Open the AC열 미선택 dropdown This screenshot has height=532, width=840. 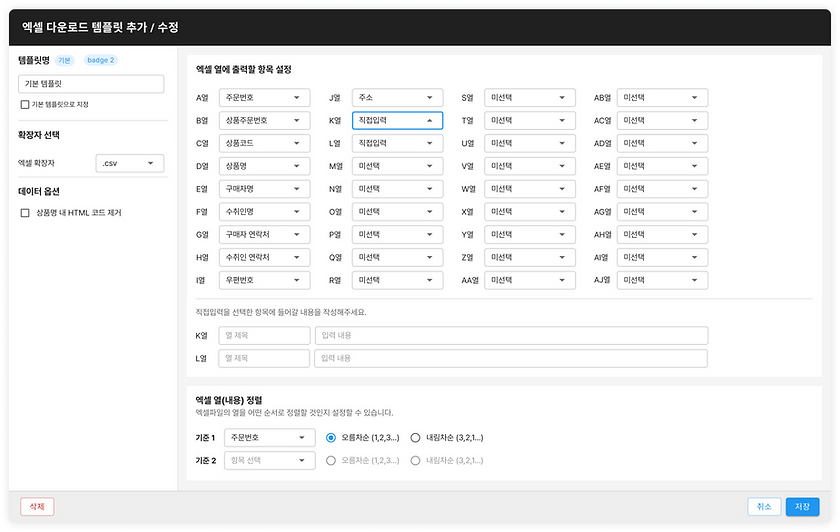click(662, 121)
